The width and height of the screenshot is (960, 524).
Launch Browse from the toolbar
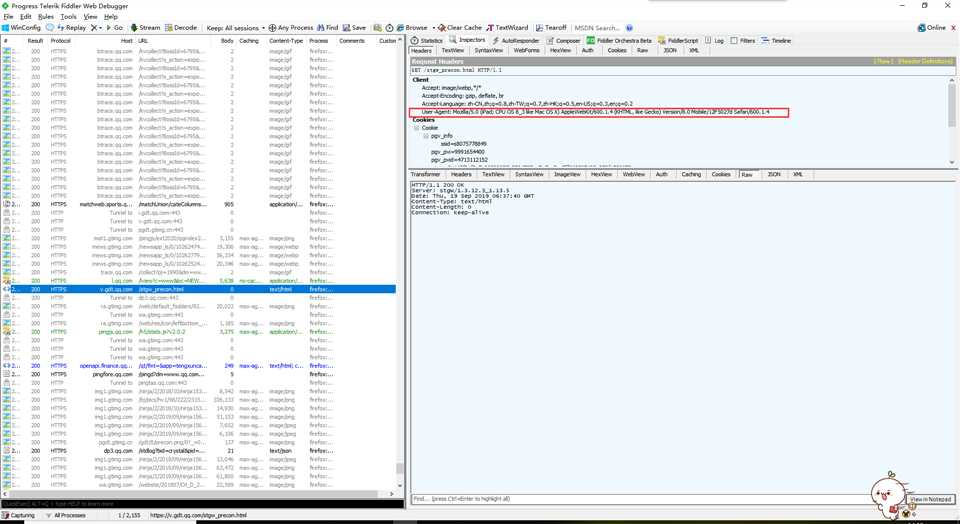coord(412,28)
